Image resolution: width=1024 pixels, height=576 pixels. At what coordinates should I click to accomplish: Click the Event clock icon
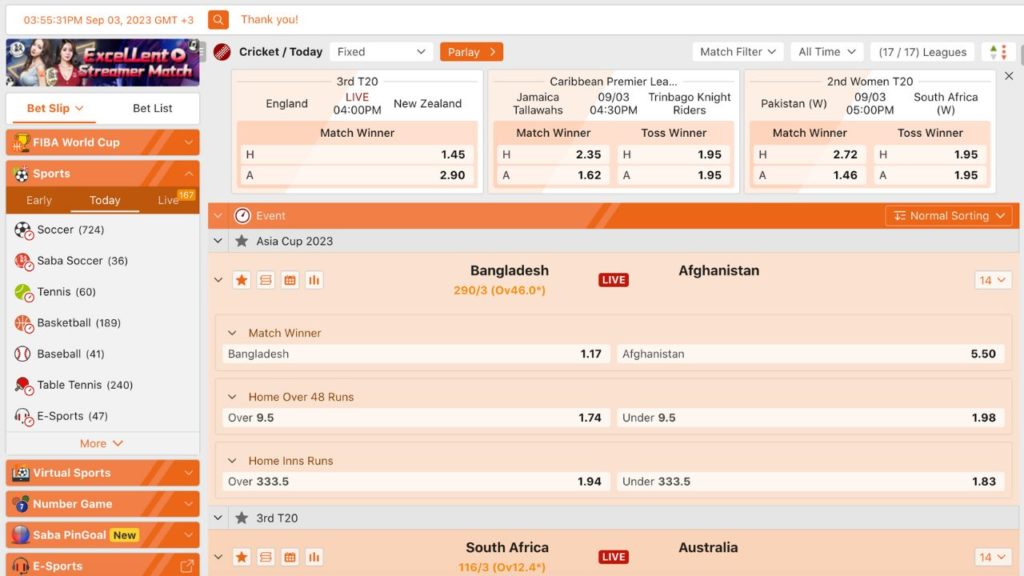point(242,216)
